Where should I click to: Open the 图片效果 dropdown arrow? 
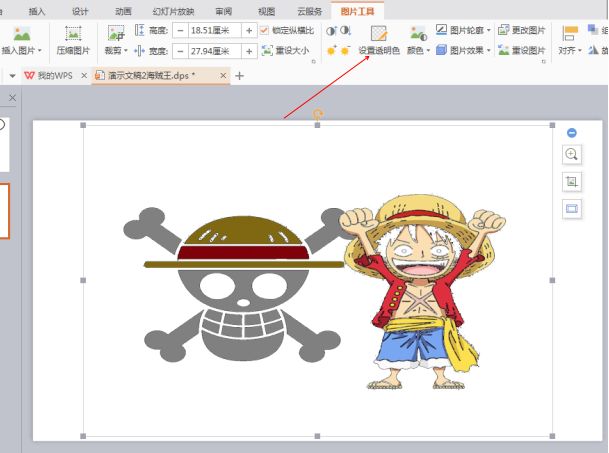[x=489, y=50]
